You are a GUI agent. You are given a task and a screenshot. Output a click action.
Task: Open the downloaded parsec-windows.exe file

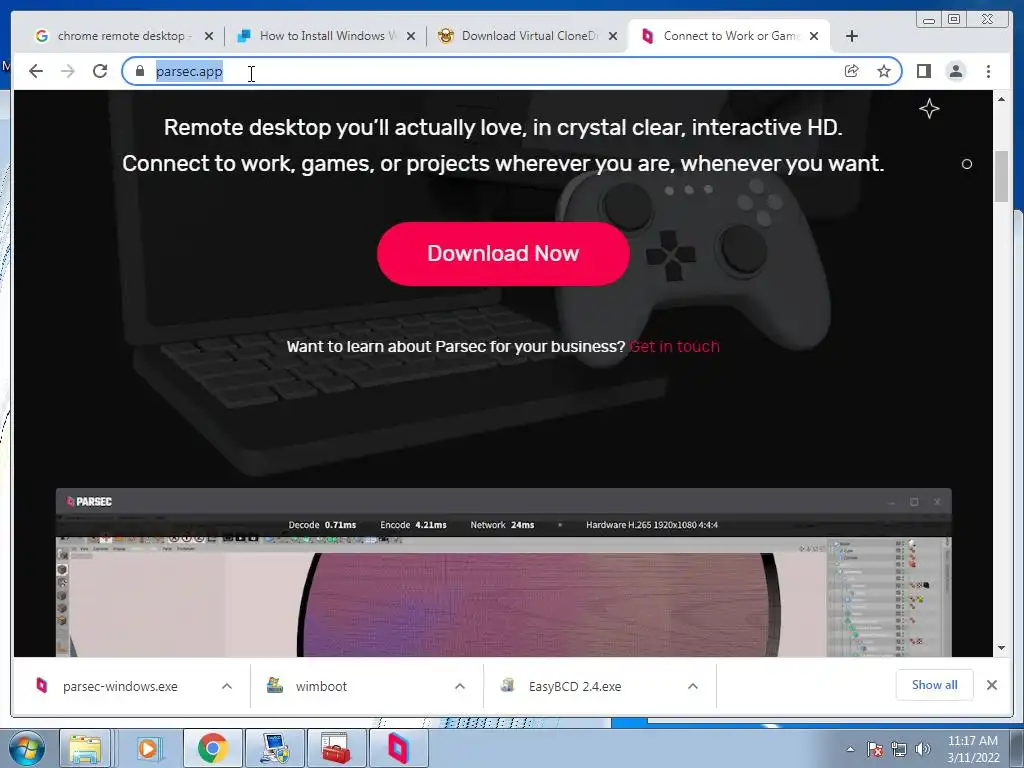point(120,686)
